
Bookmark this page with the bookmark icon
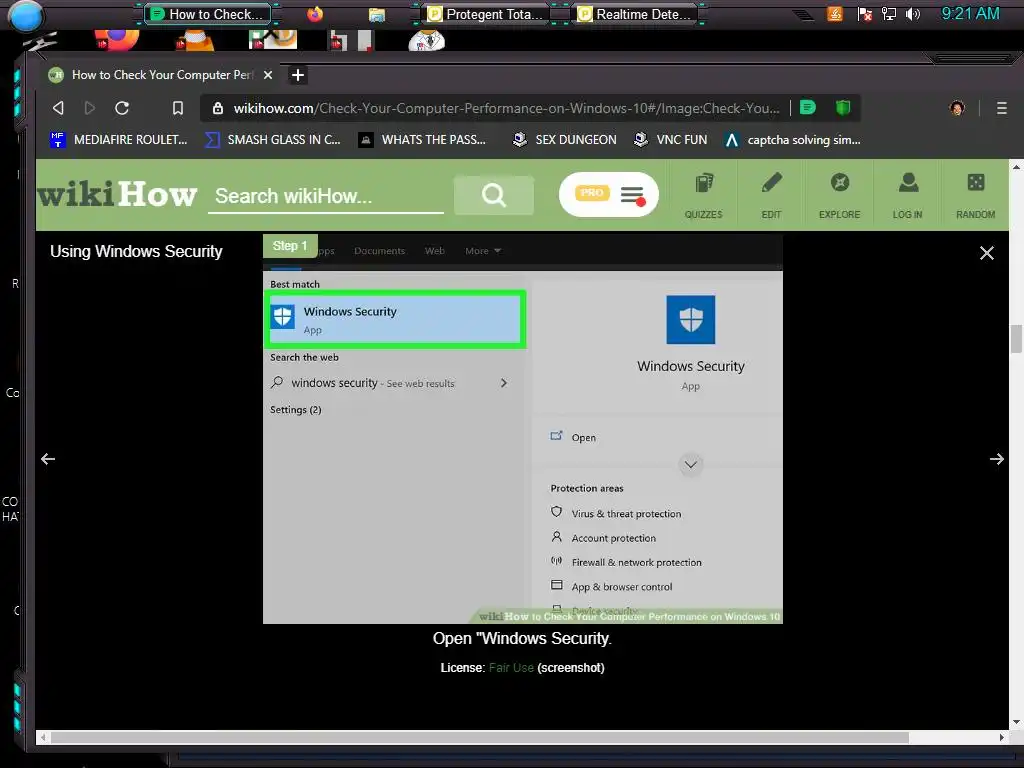pos(178,108)
